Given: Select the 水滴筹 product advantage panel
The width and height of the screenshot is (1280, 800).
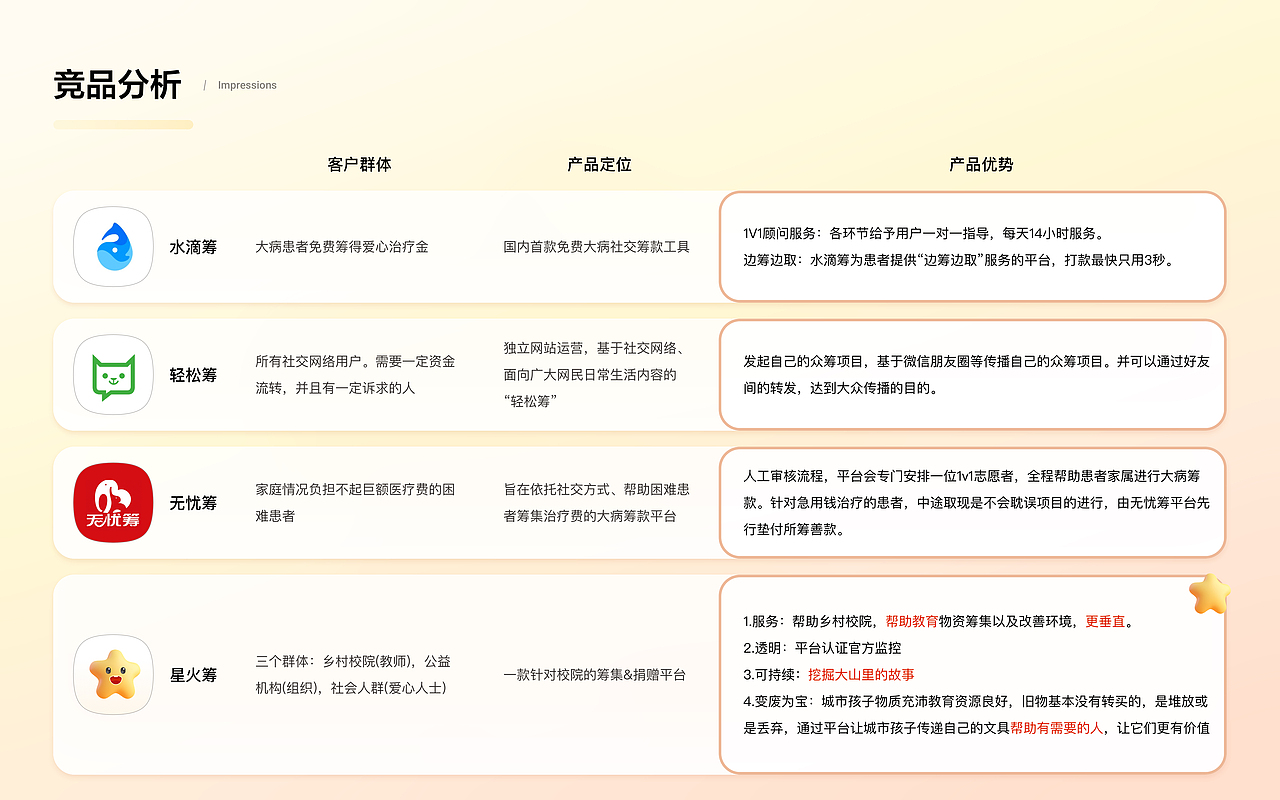Looking at the screenshot, I should coord(971,246).
